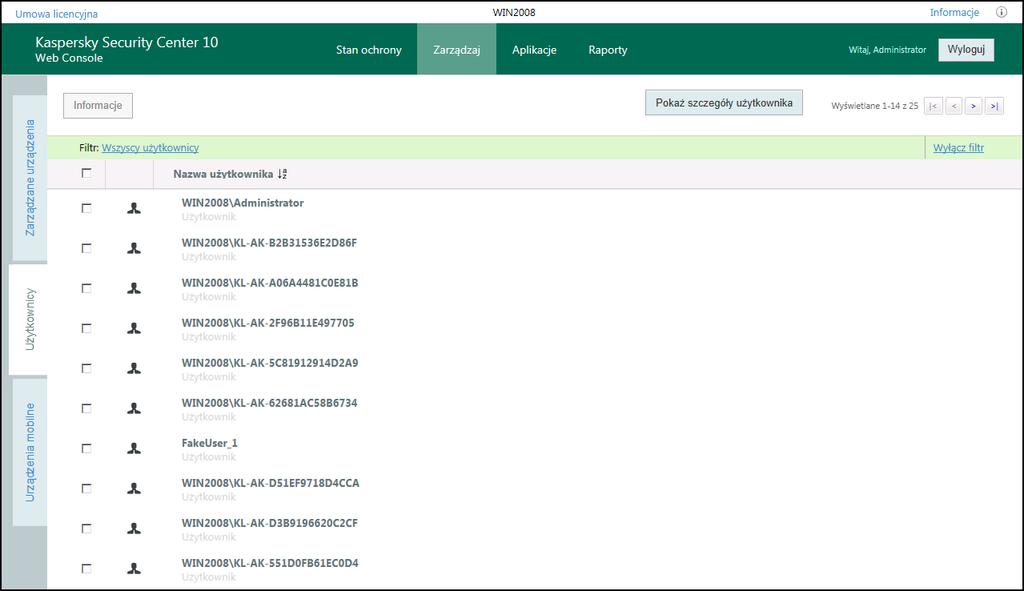This screenshot has width=1024, height=591.
Task: Click the sort A-Z icon in the header
Action: pos(282,174)
